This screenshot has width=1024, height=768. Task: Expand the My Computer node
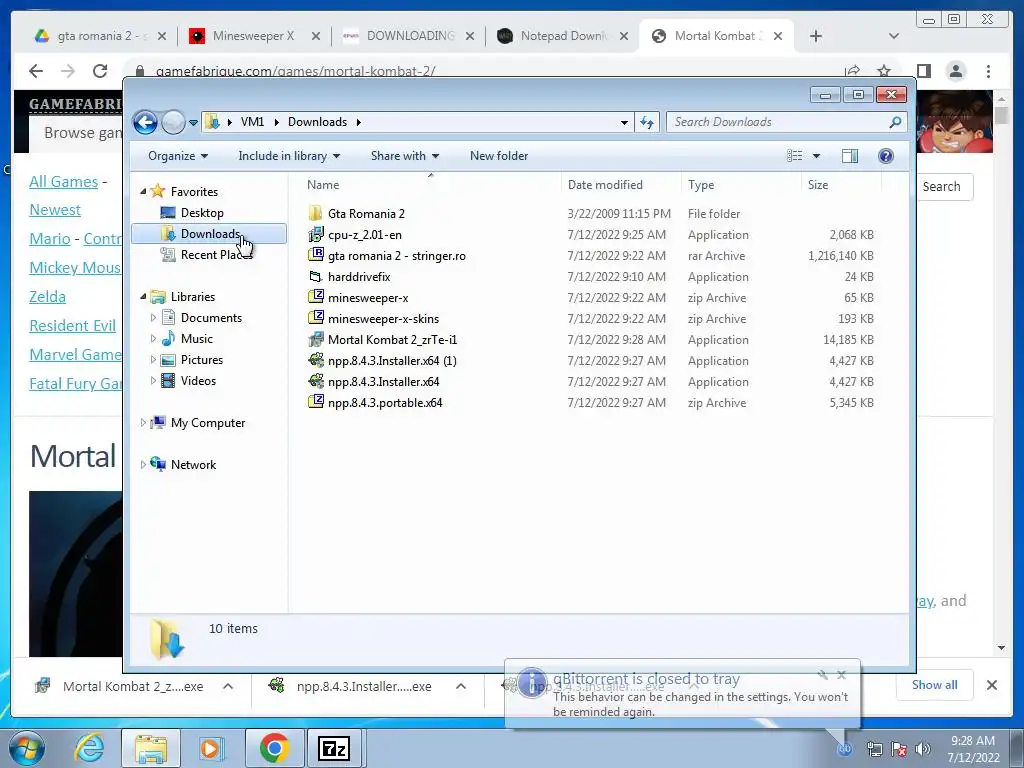tap(143, 423)
